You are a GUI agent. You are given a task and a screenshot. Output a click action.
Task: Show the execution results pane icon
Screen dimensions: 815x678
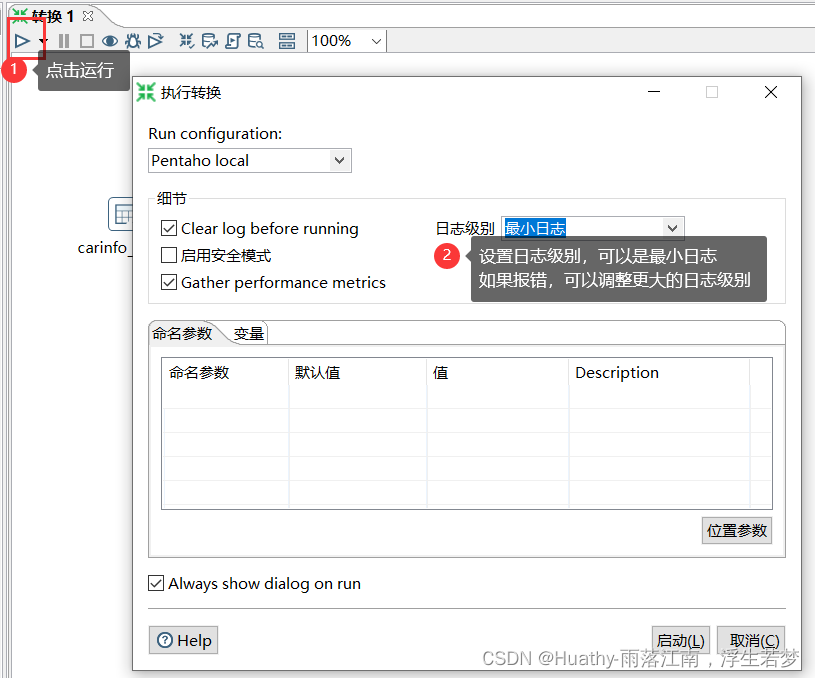[287, 41]
